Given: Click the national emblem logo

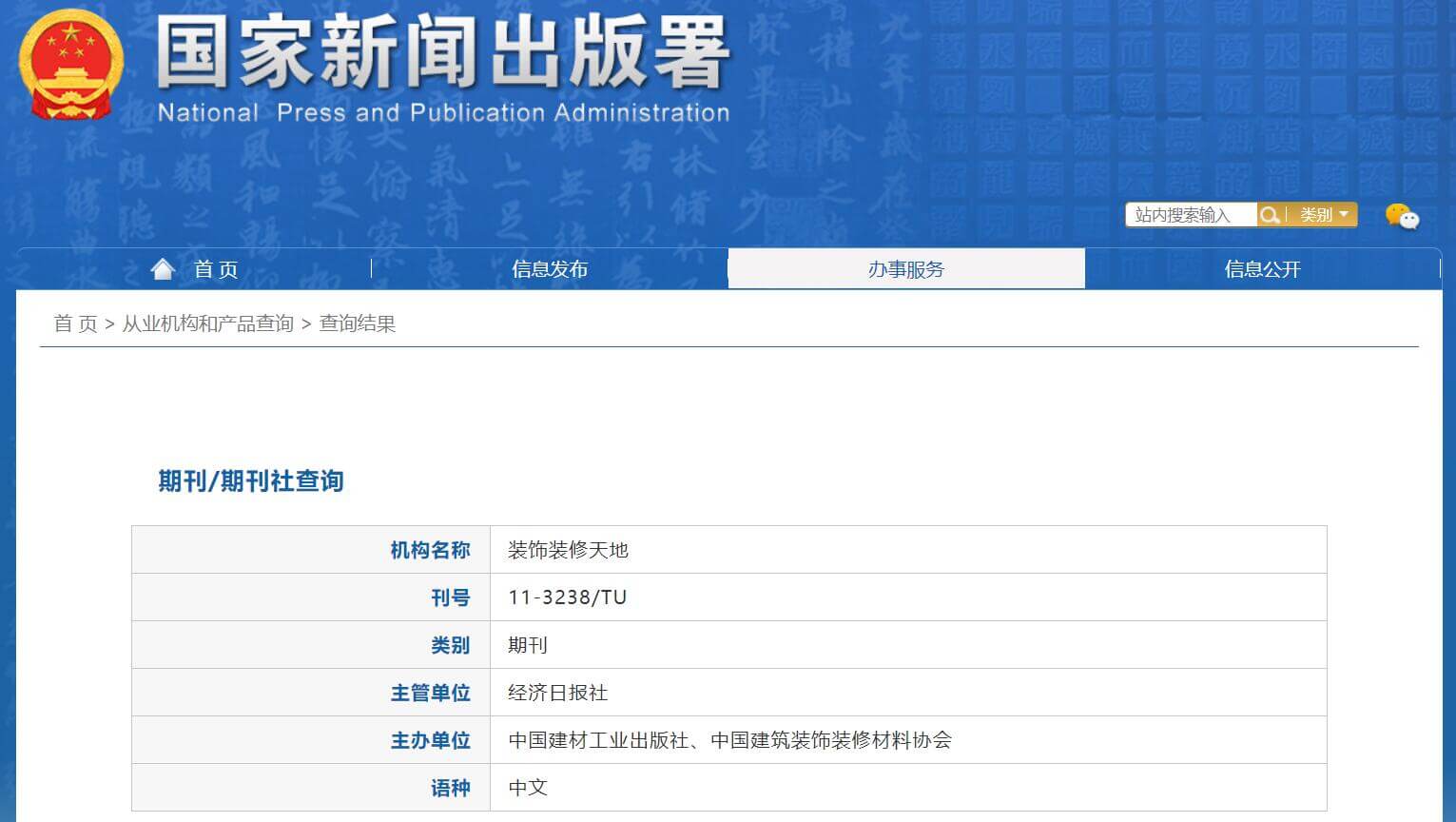Looking at the screenshot, I should 71,67.
